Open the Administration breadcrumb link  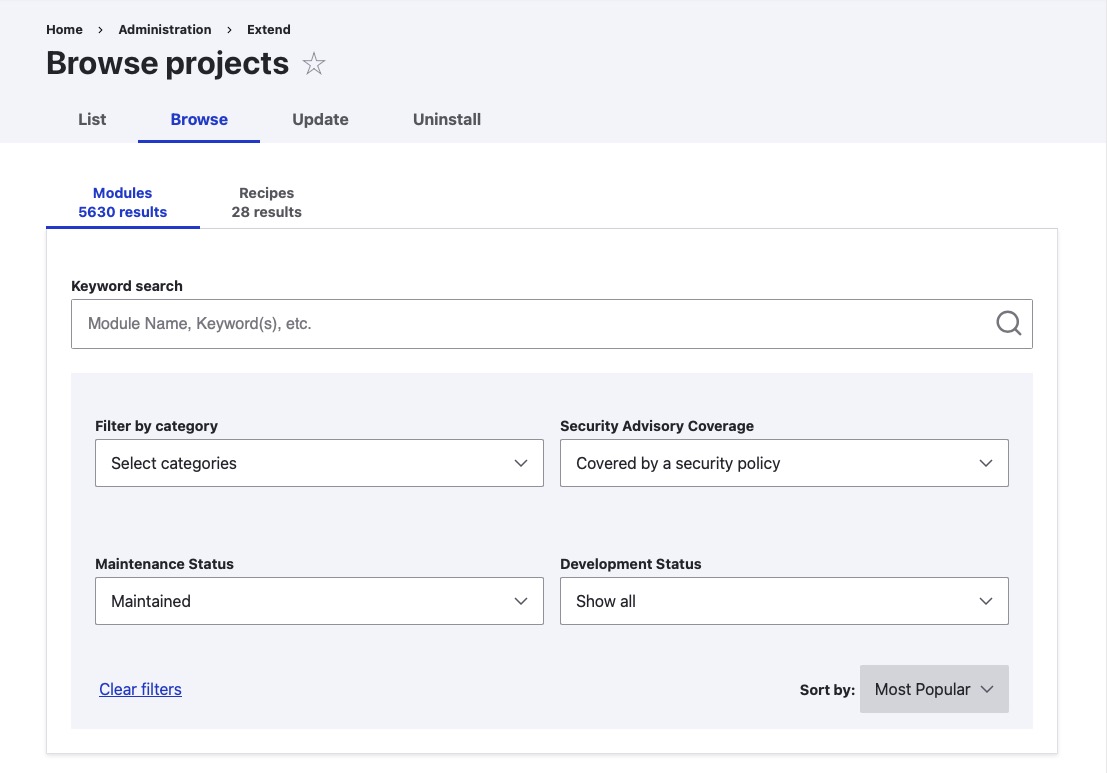point(165,29)
